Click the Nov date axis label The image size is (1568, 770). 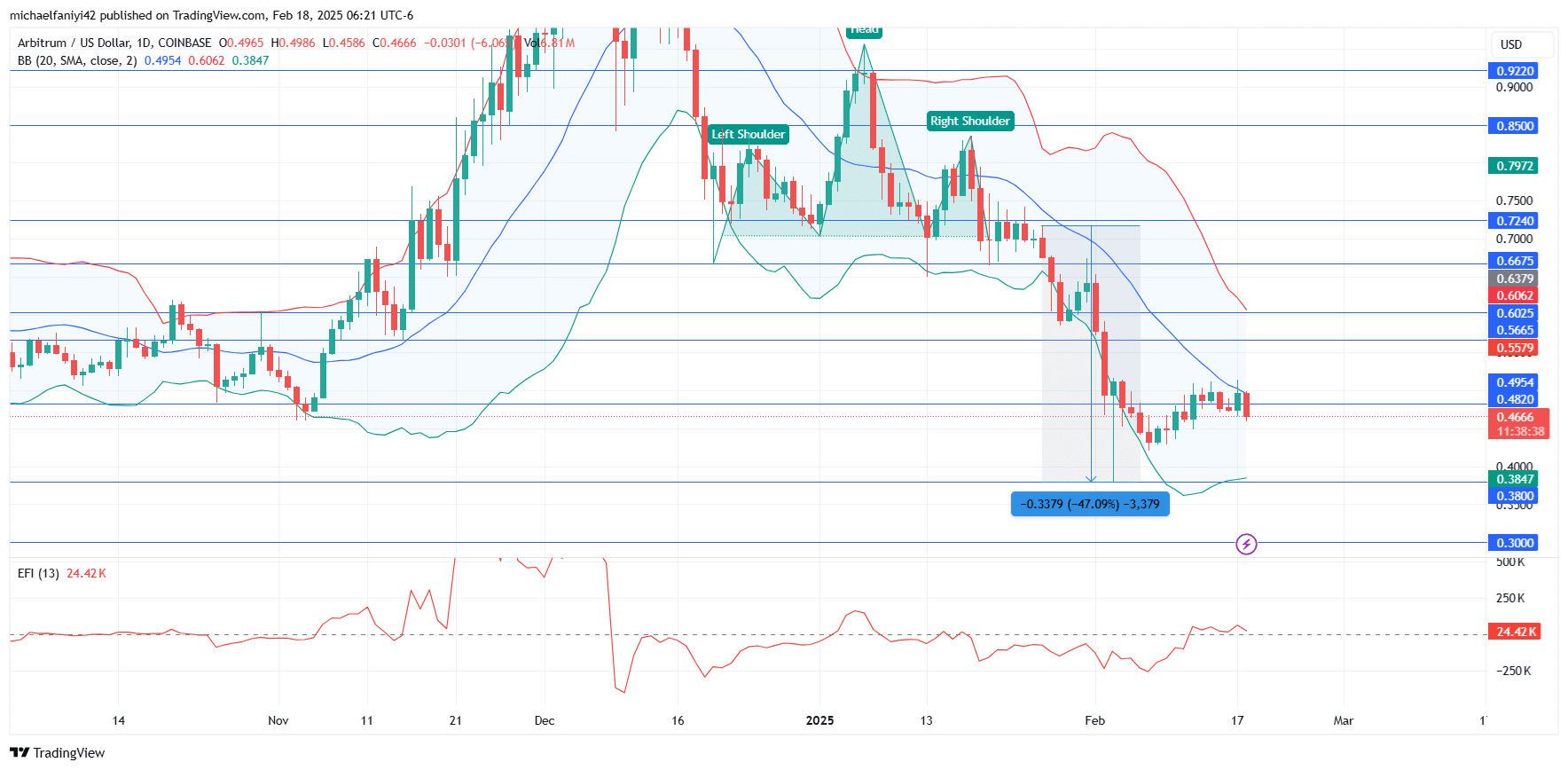pos(278,720)
